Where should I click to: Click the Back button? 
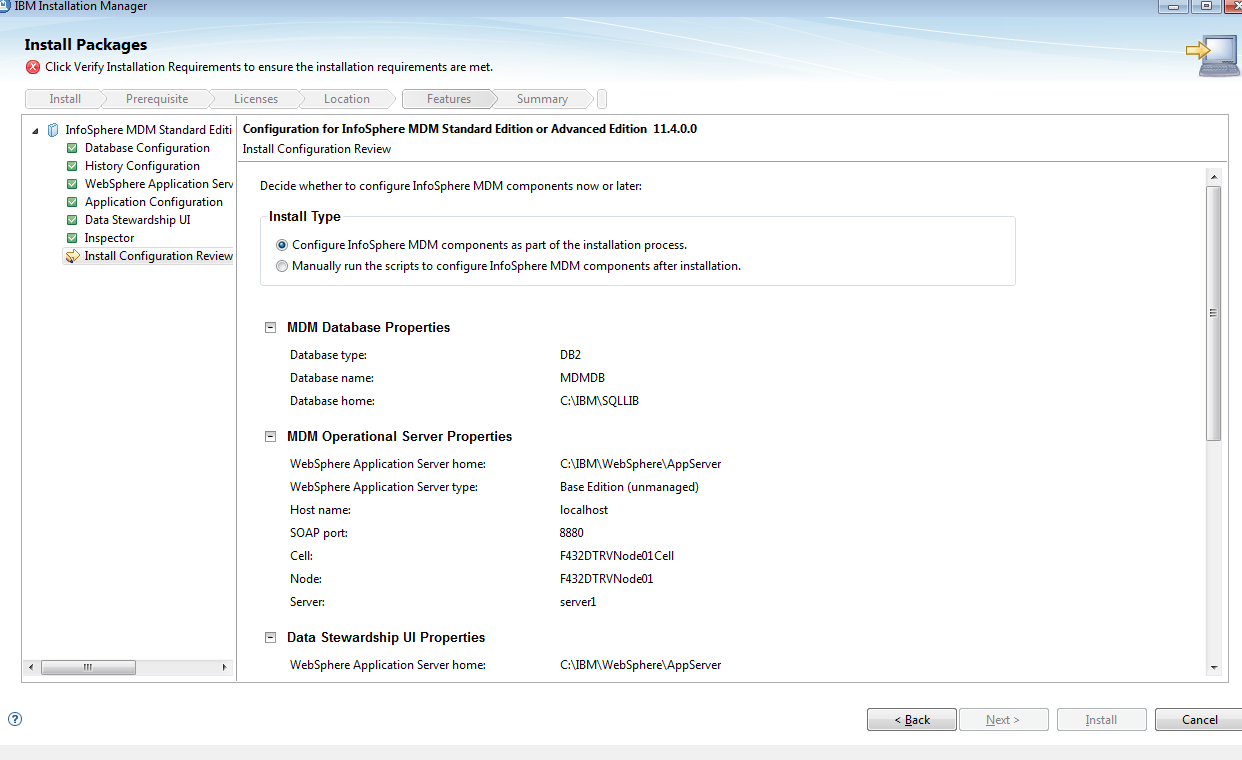(912, 719)
